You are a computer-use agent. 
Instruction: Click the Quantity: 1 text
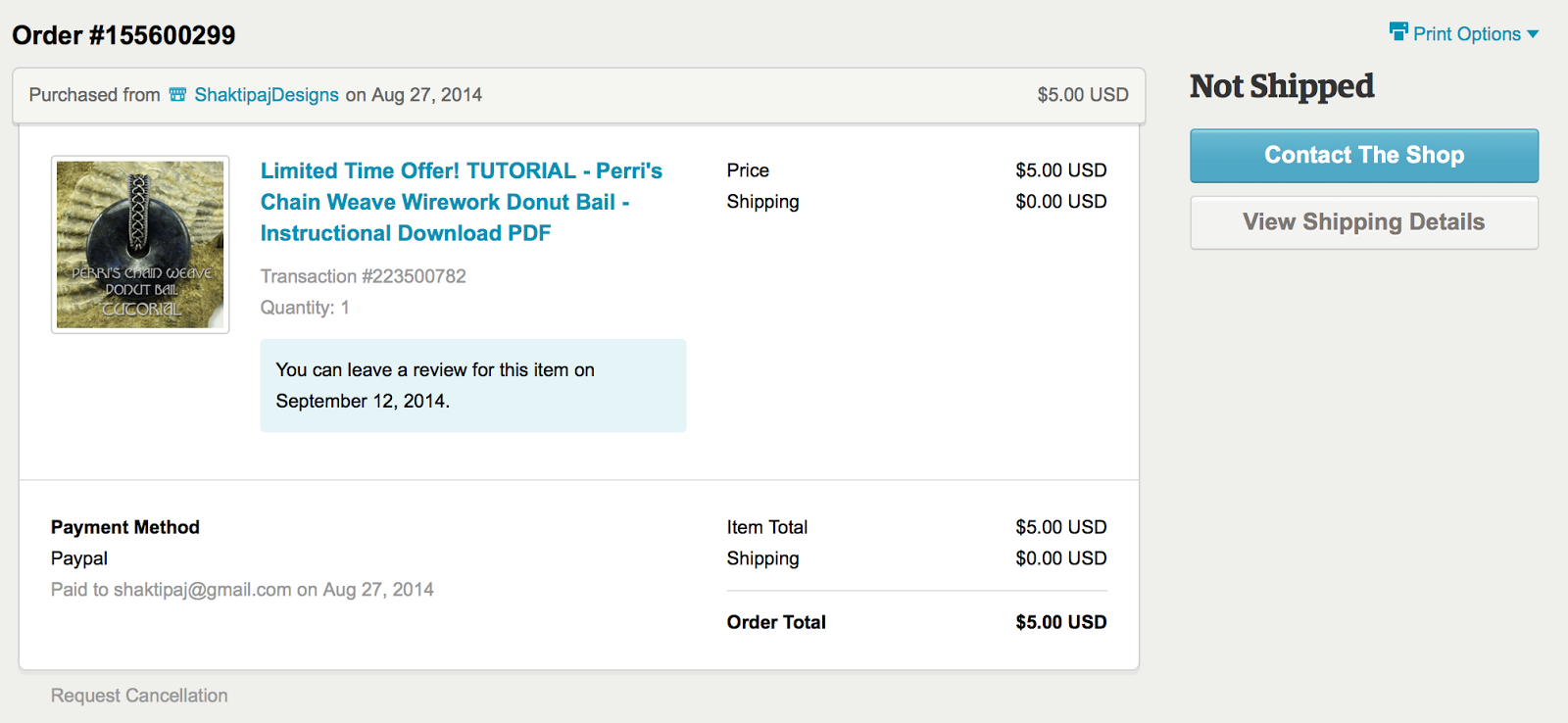[x=305, y=308]
